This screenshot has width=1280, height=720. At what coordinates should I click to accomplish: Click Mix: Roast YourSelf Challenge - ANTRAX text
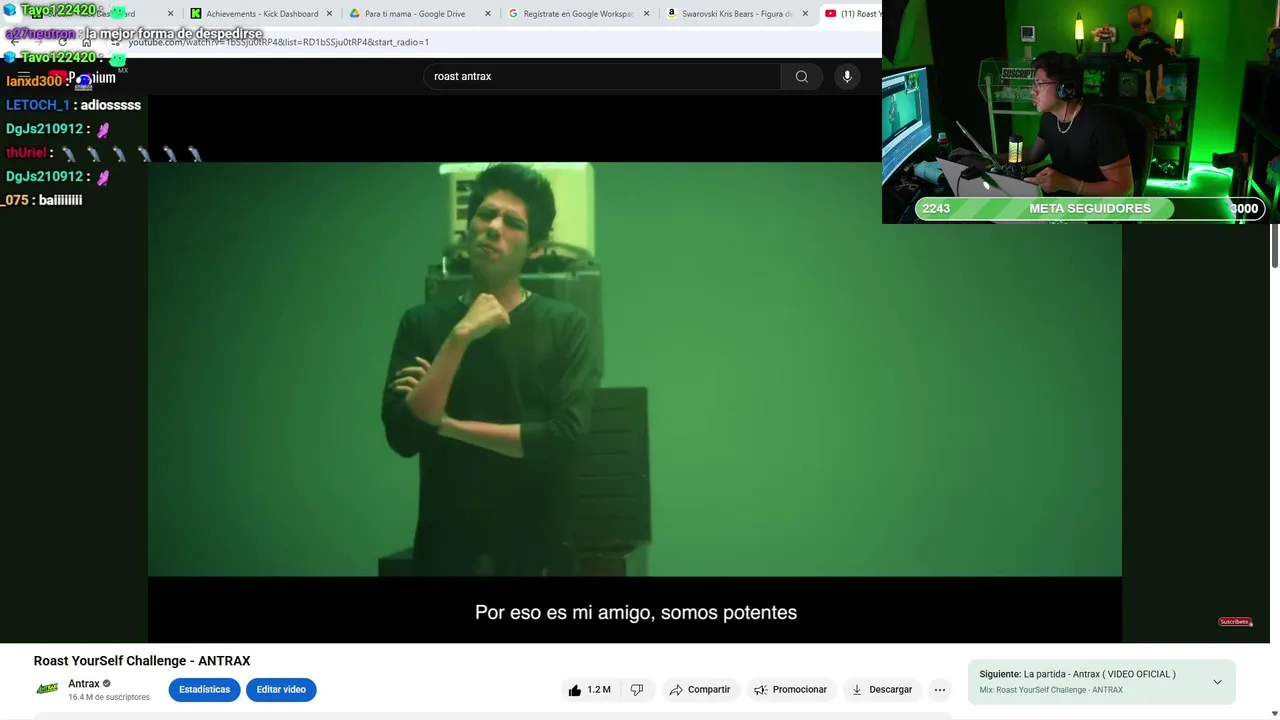[x=1051, y=690]
